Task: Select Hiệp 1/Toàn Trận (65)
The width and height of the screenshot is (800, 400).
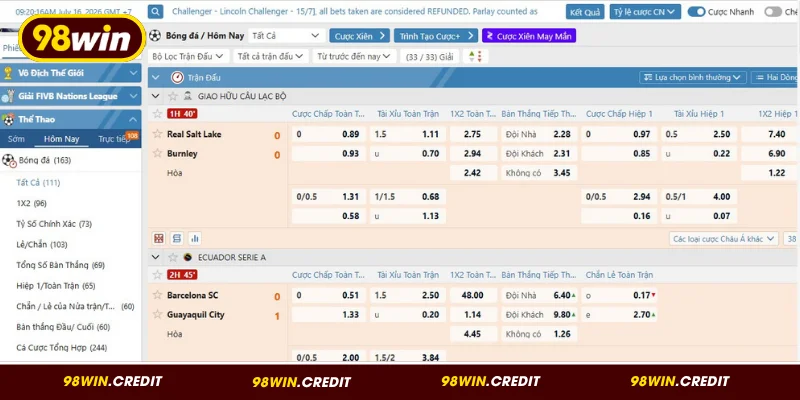Action: pos(56,286)
